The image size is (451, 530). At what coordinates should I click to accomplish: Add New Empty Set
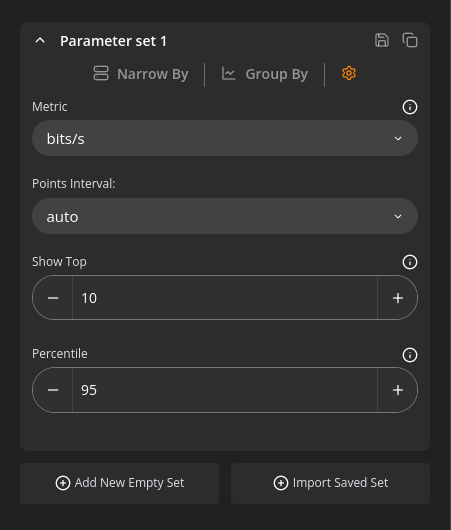coord(119,483)
